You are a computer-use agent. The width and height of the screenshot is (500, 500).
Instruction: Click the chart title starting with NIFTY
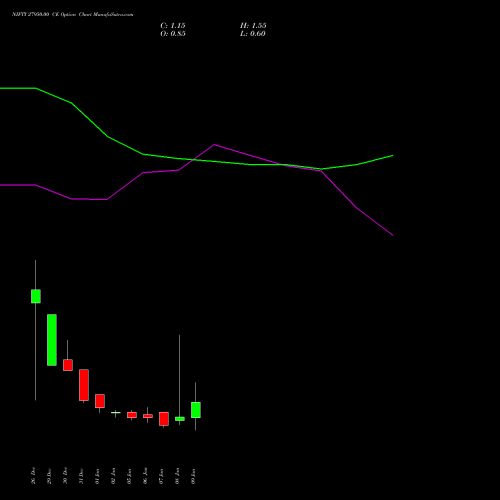click(x=72, y=14)
